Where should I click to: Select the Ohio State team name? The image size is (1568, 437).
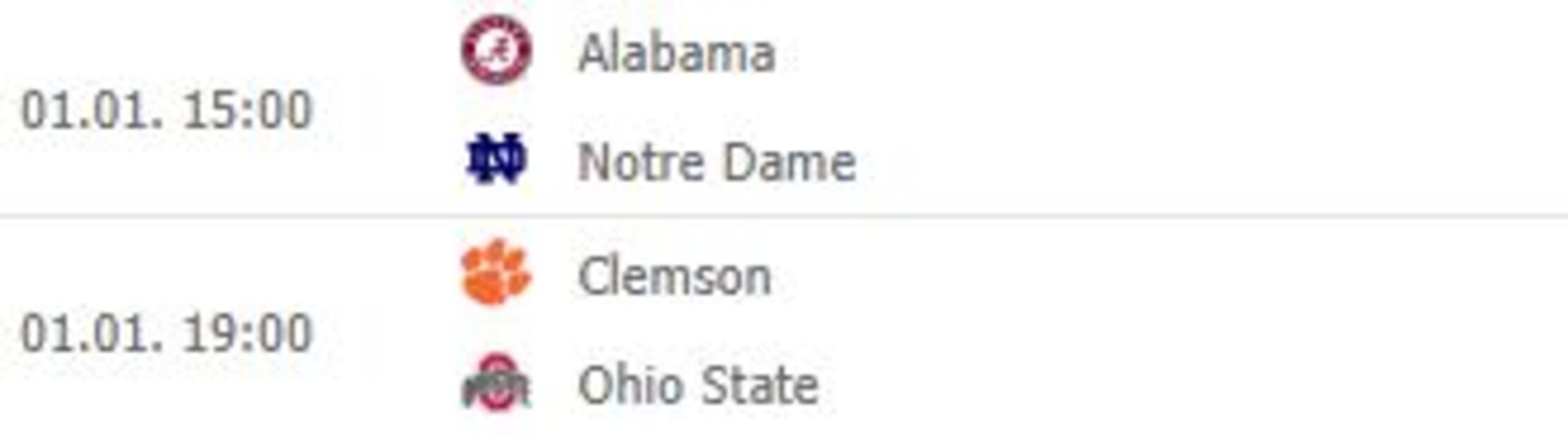click(698, 386)
